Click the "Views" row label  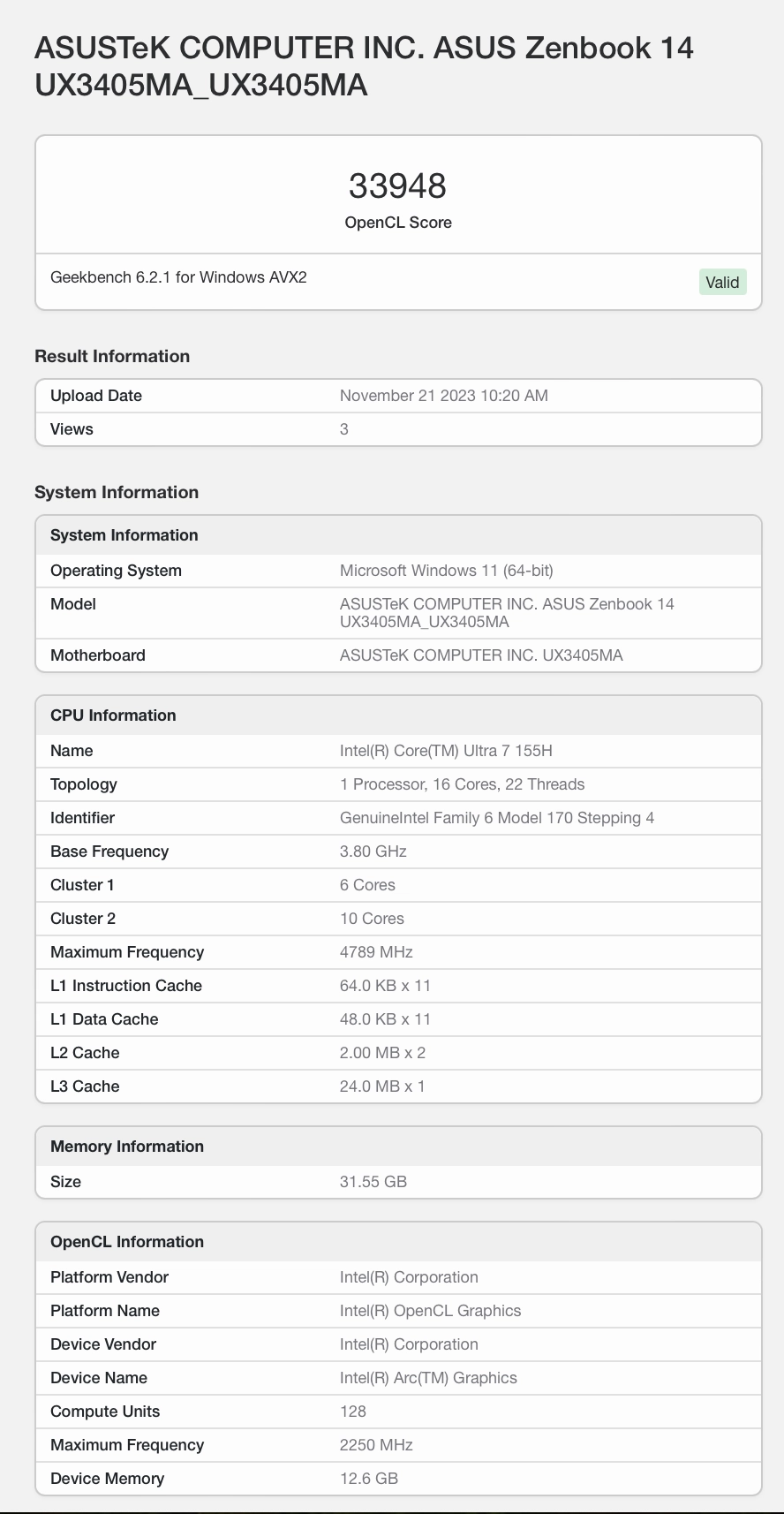pos(72,429)
